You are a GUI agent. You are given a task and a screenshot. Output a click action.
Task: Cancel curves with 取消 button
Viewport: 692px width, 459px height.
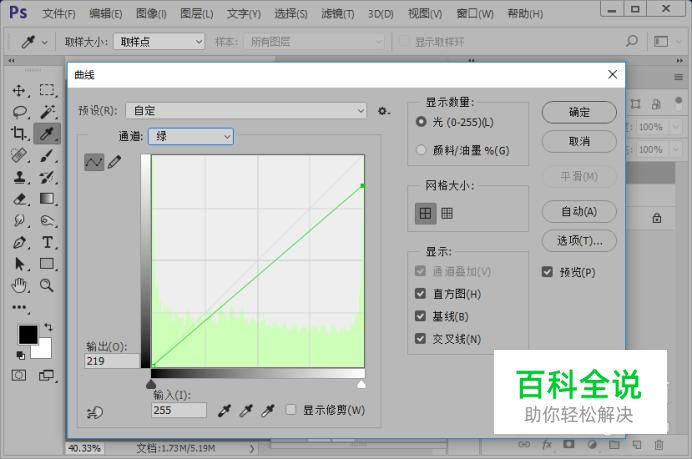point(579,141)
